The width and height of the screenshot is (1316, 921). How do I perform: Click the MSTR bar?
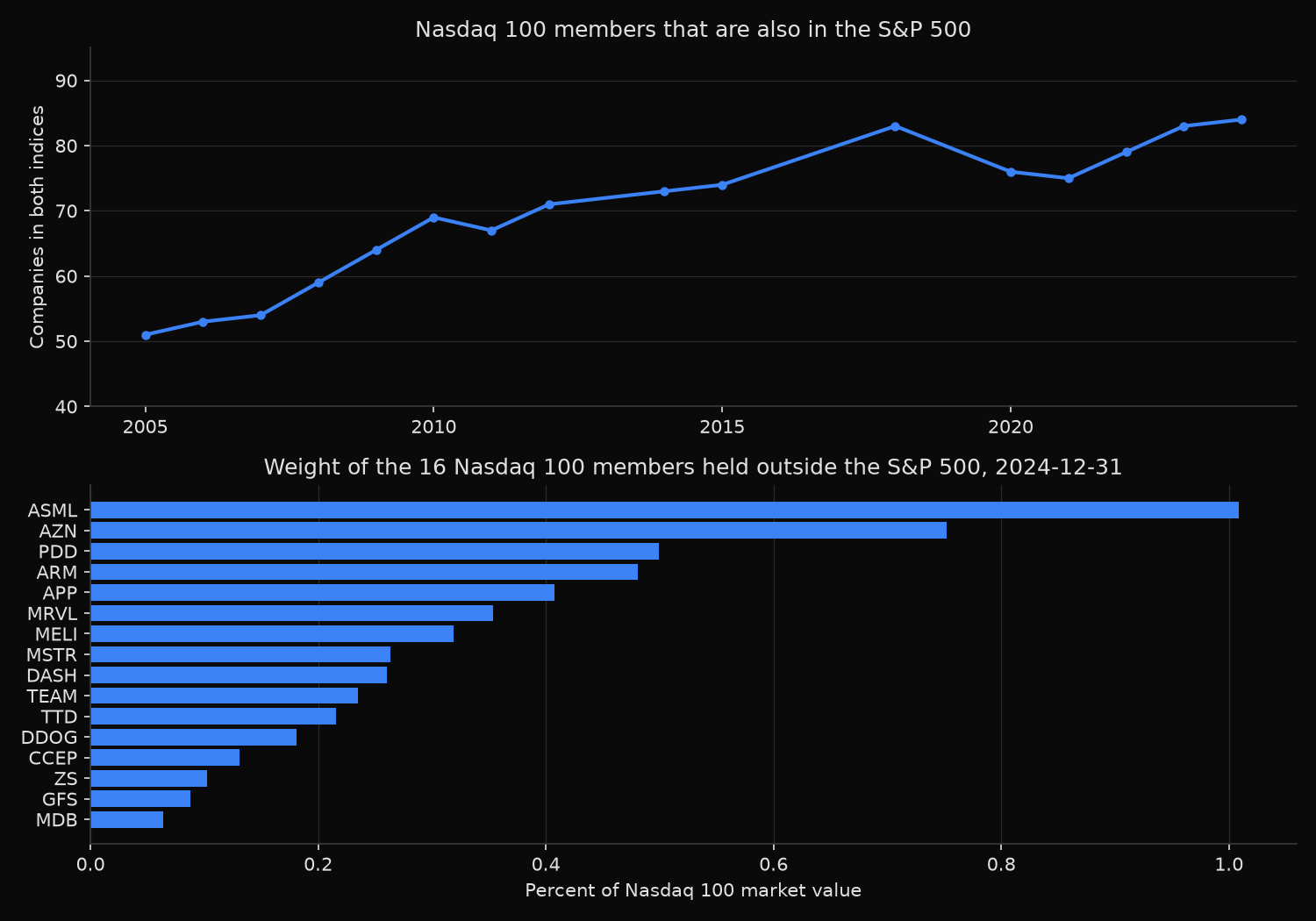[x=240, y=654]
